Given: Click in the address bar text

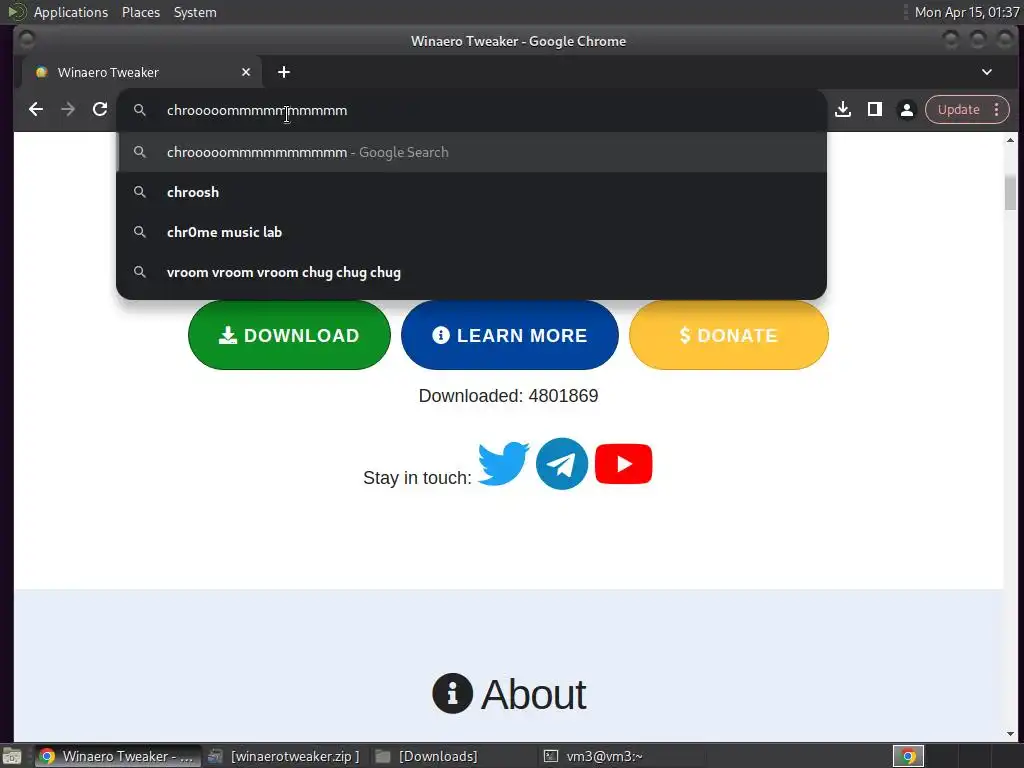Looking at the screenshot, I should [x=257, y=110].
